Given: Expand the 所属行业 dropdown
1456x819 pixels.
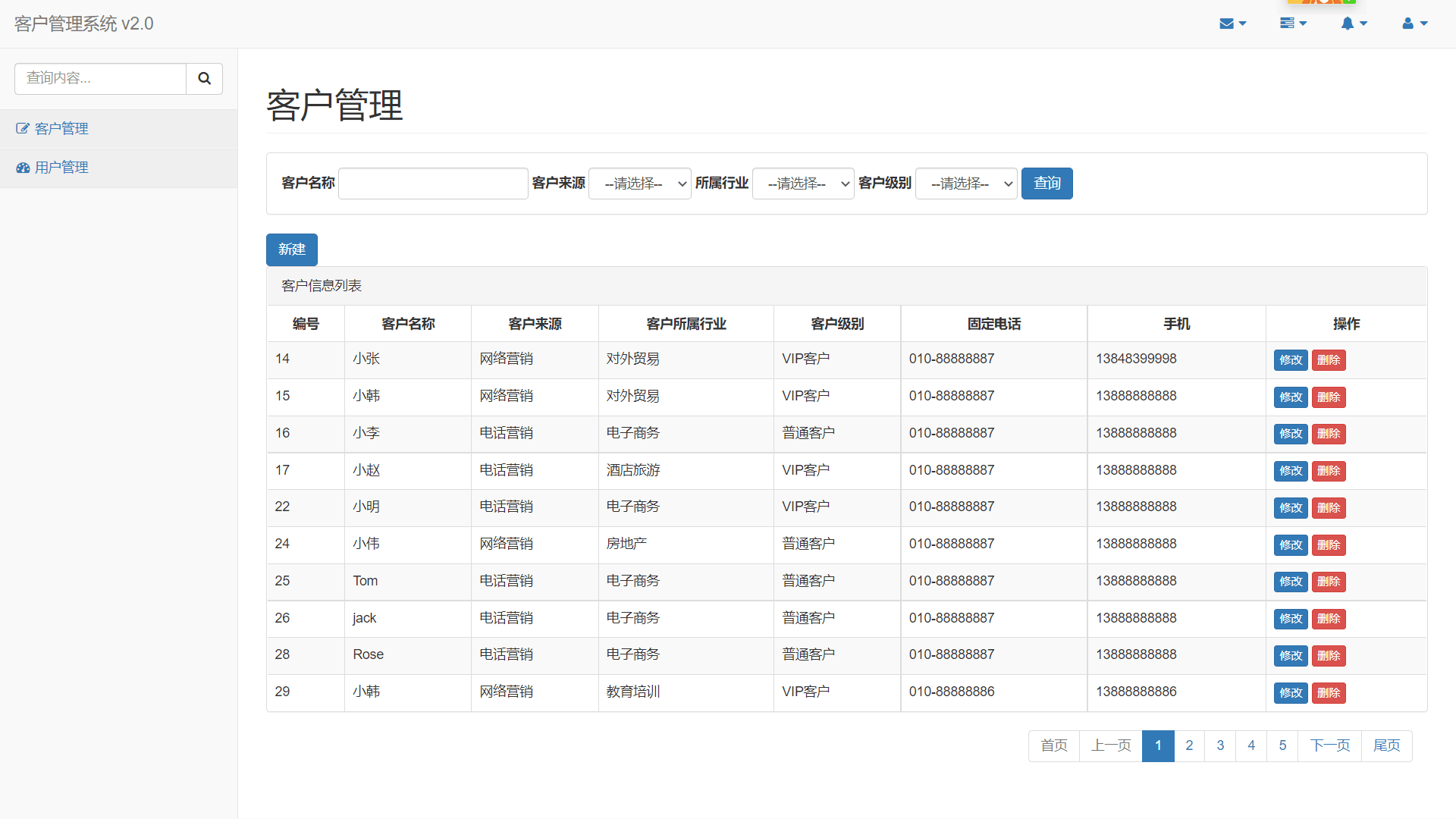Looking at the screenshot, I should point(803,184).
